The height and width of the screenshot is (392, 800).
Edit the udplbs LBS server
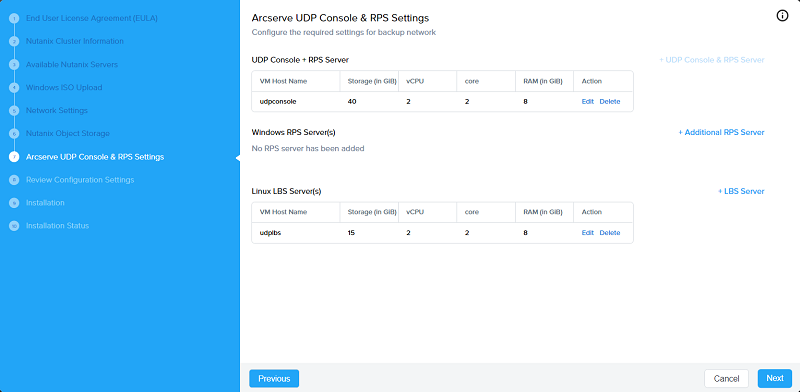588,233
